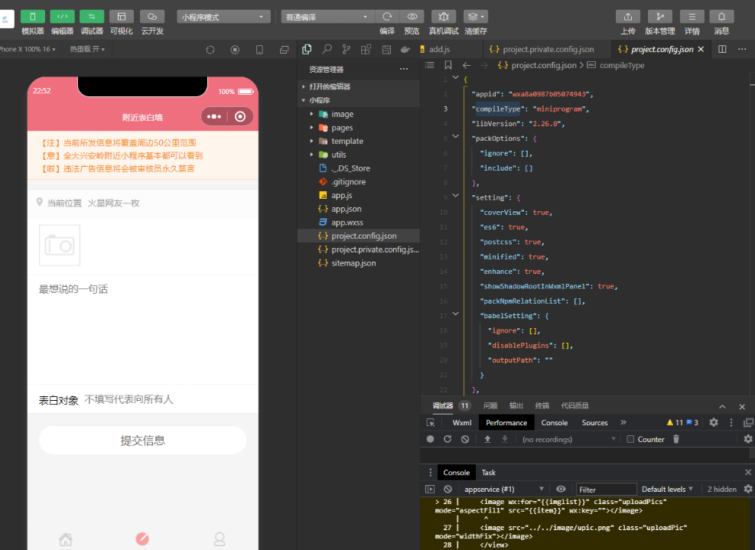This screenshot has width=755, height=550.
Task: Expand the pages folder in explorer
Action: click(342, 128)
